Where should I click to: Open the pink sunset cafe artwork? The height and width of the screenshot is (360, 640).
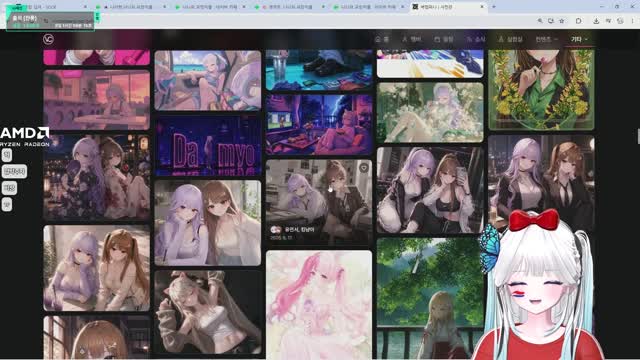[x=97, y=100]
